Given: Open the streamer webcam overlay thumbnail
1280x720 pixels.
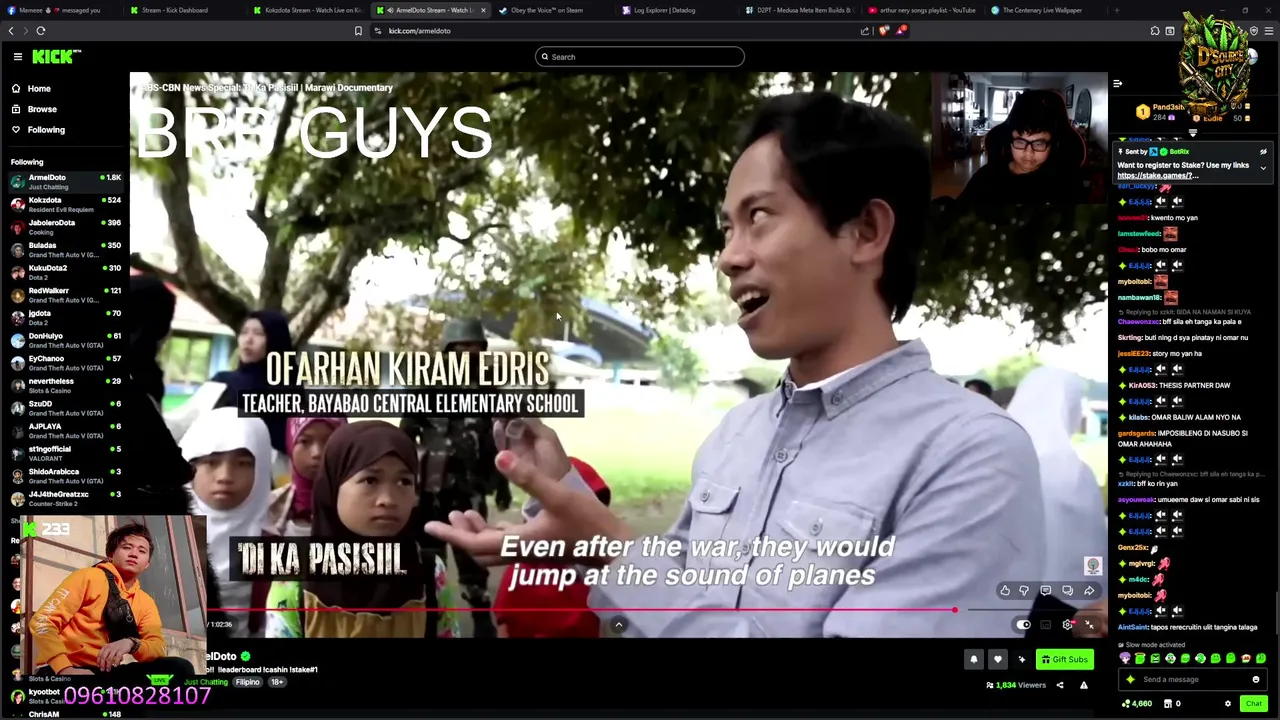Looking at the screenshot, I should click(1020, 138).
